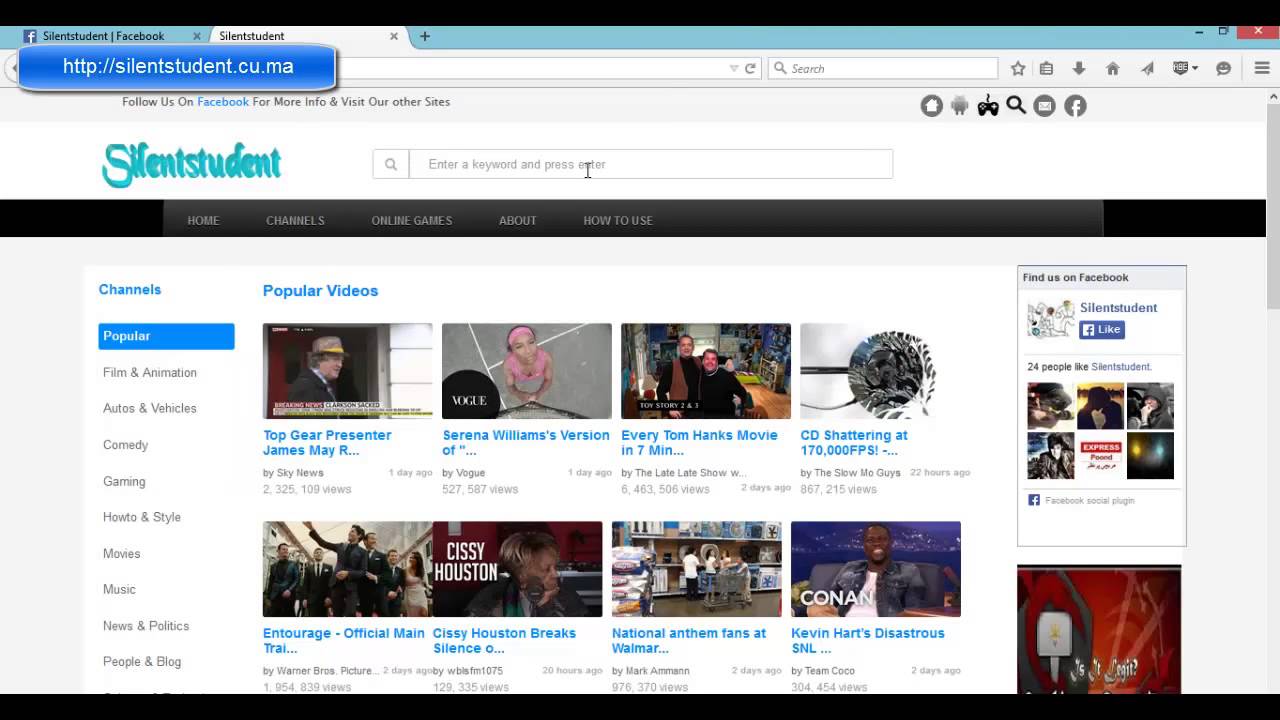Click the keyword search input field
This screenshot has height=720, width=1280.
point(650,164)
